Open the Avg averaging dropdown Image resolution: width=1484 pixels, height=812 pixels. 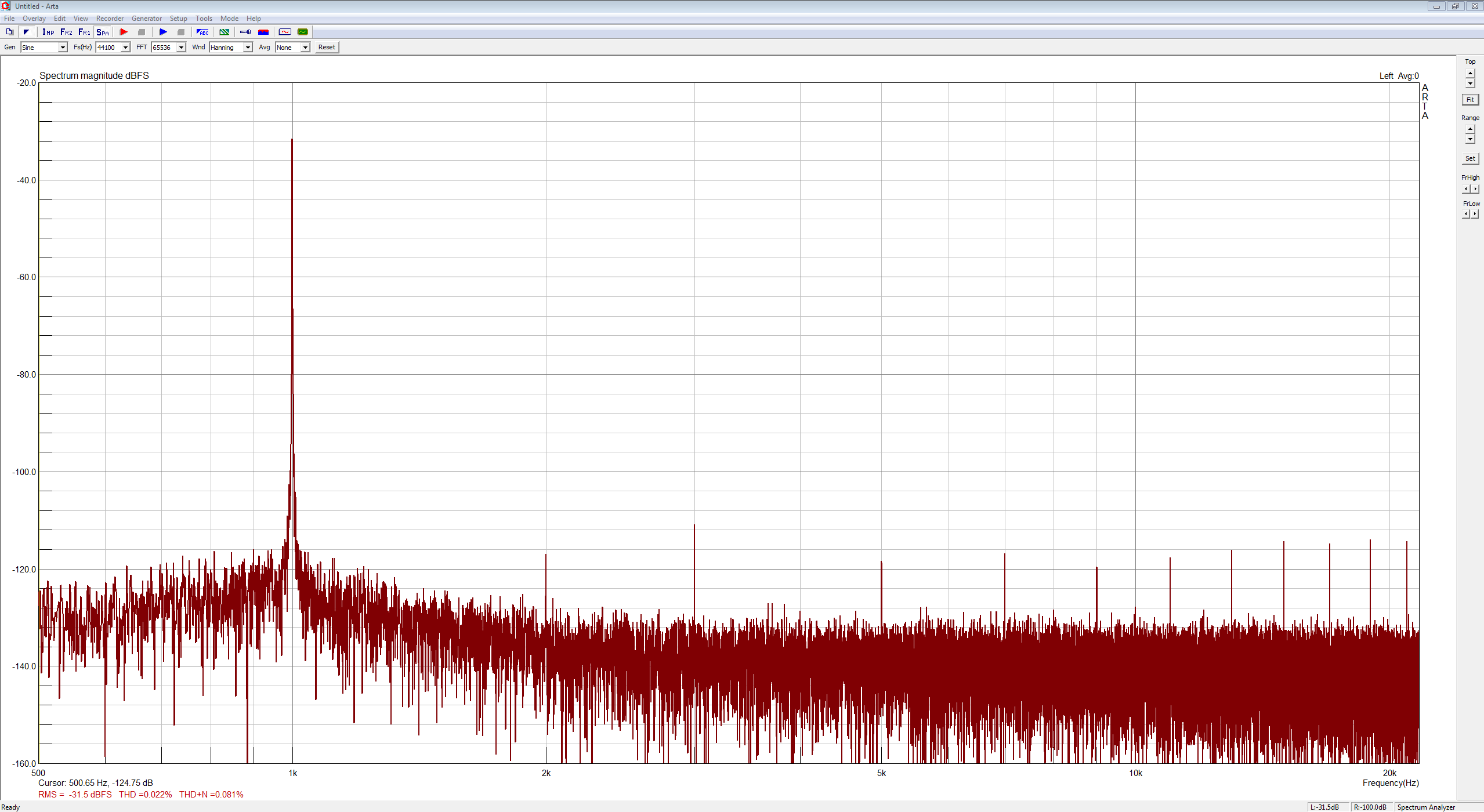292,48
